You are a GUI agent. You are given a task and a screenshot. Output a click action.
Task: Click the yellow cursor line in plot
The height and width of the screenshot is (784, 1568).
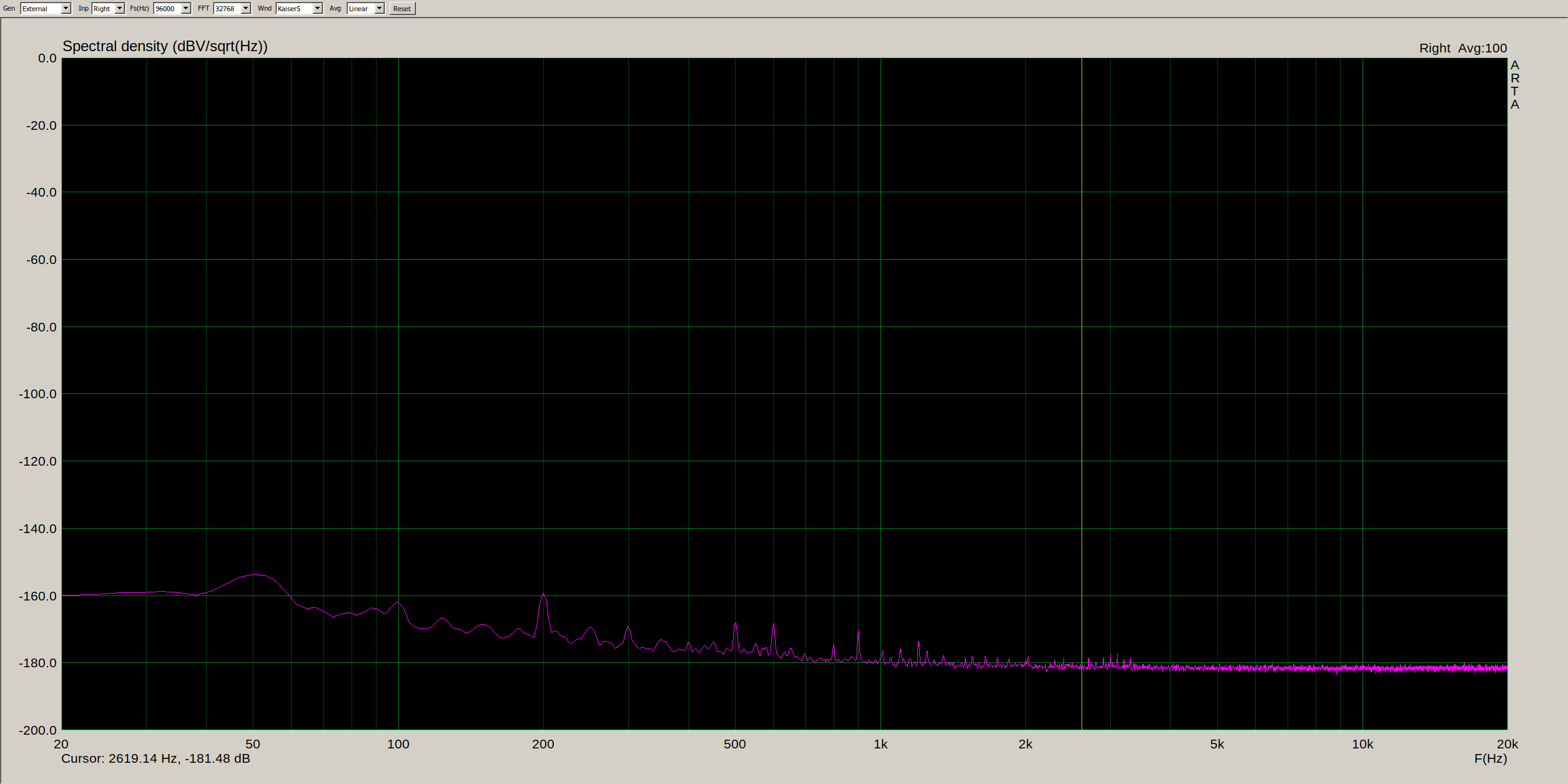1082,393
